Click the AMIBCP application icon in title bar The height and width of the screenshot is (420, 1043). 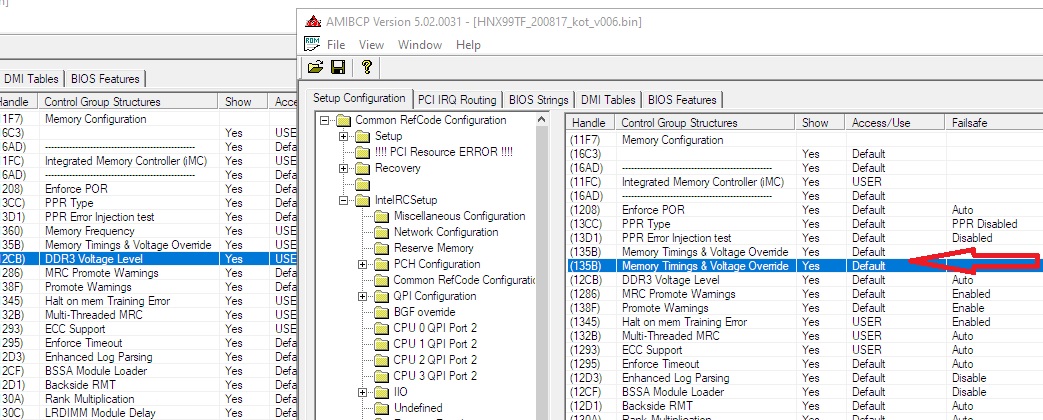click(x=313, y=21)
